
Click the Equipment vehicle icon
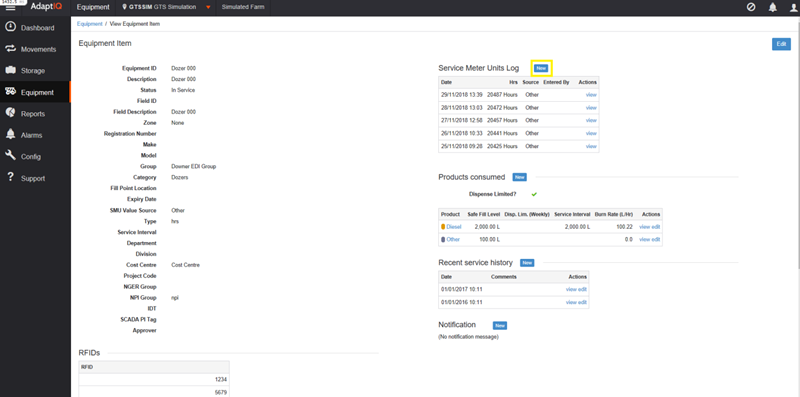click(10, 92)
